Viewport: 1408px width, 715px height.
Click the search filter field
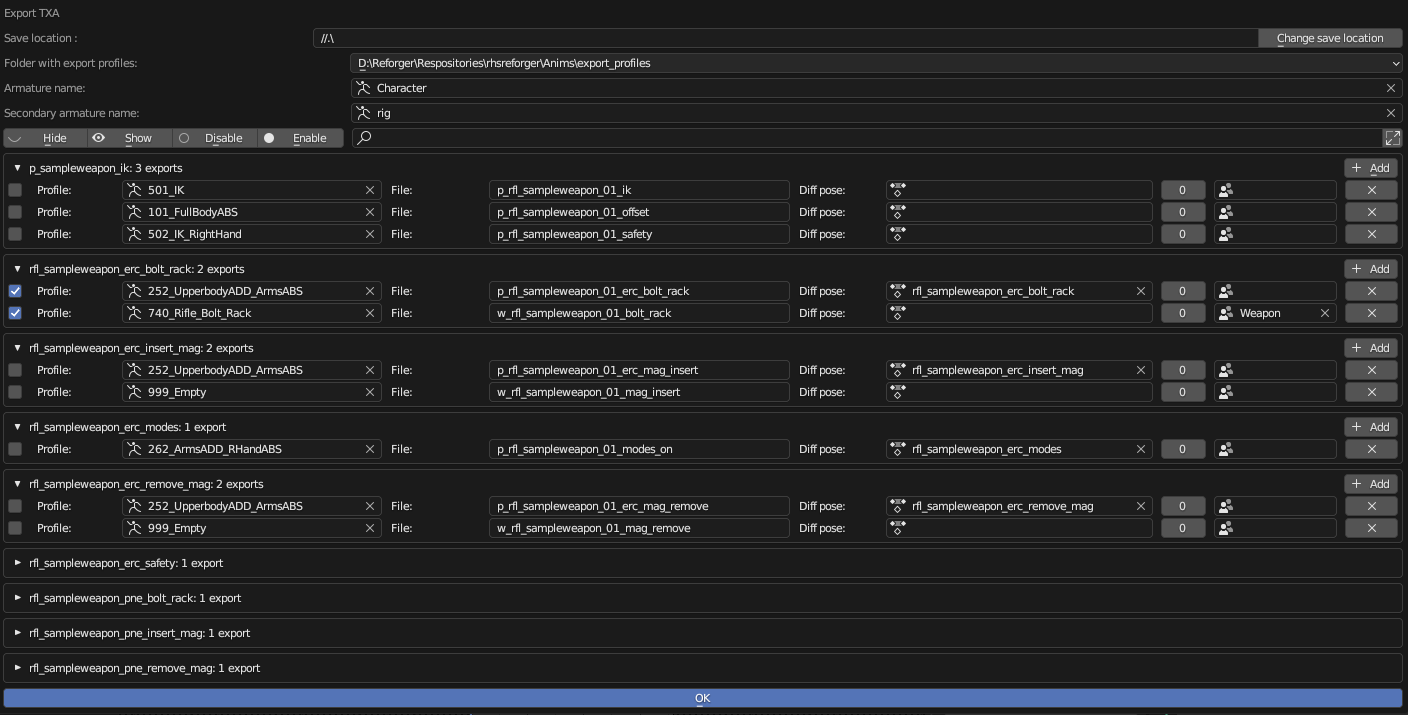tap(866, 138)
